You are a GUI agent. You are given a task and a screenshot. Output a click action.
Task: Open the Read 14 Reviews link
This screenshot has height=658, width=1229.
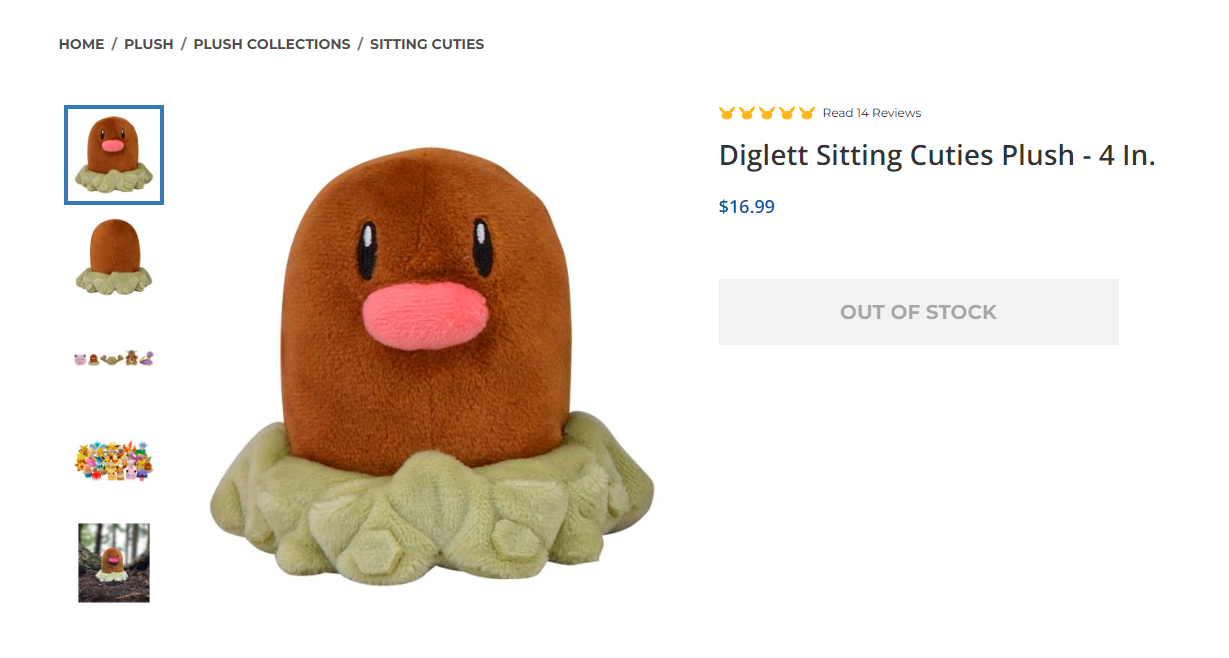pyautogui.click(x=872, y=113)
